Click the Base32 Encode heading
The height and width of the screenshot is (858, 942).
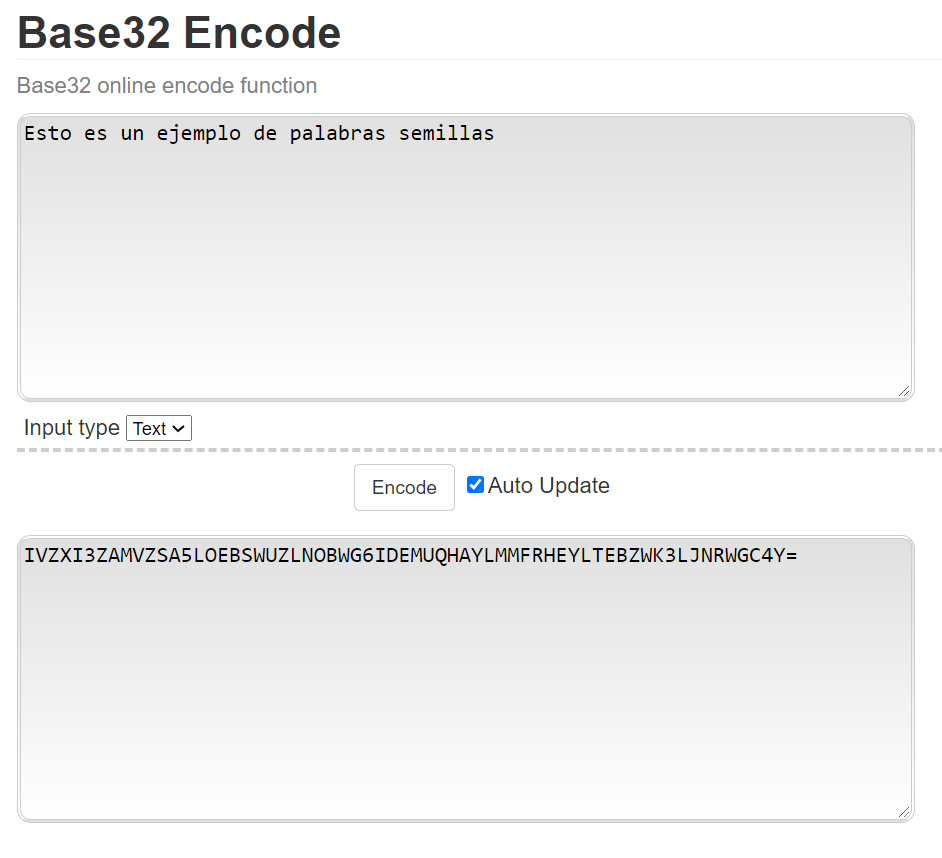(x=179, y=33)
